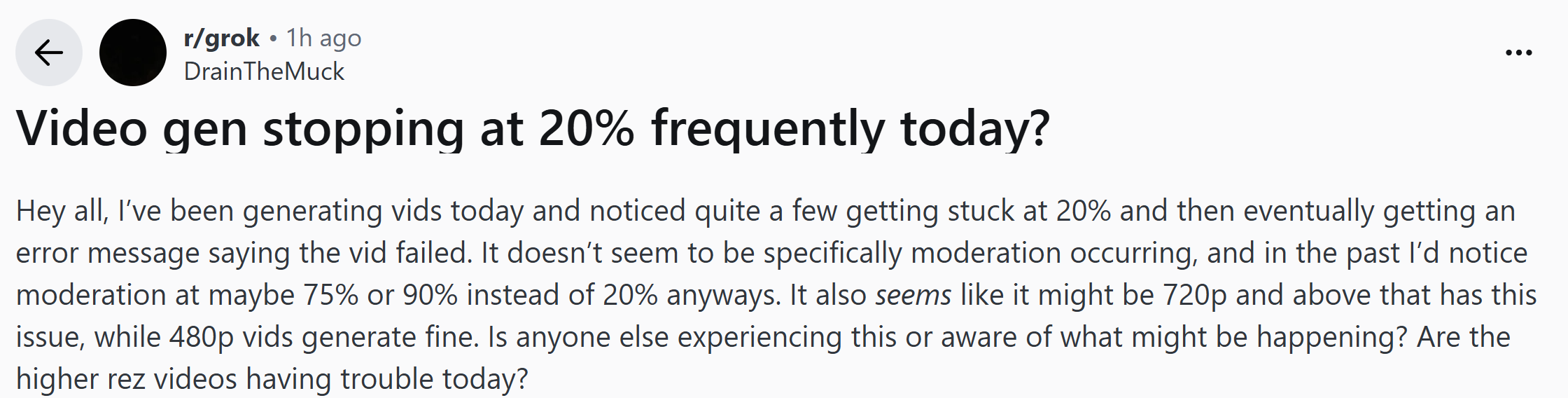
Task: Click the '90%' figure in the body
Action: pyautogui.click(x=430, y=295)
